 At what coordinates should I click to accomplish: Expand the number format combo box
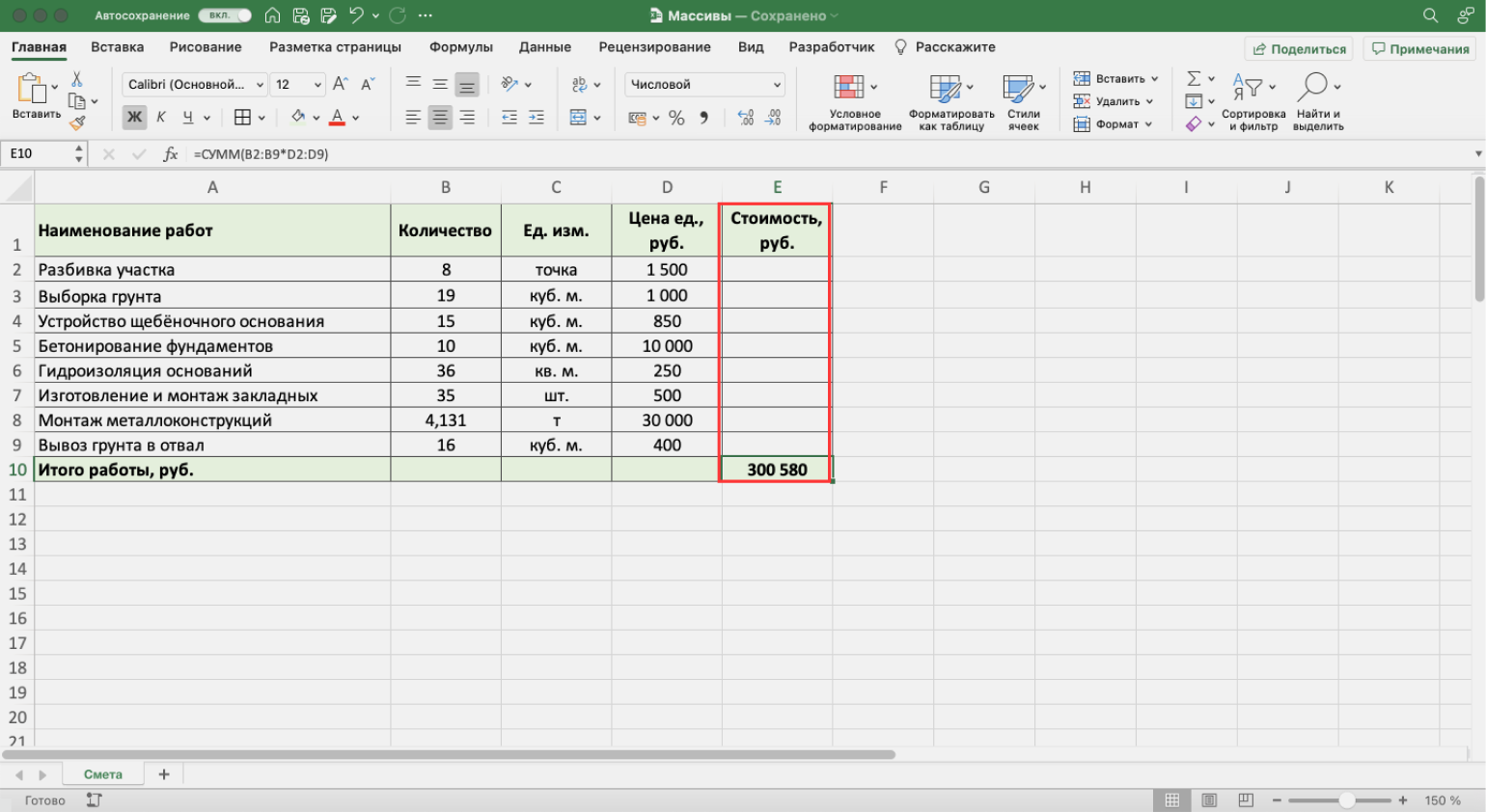pyautogui.click(x=704, y=85)
